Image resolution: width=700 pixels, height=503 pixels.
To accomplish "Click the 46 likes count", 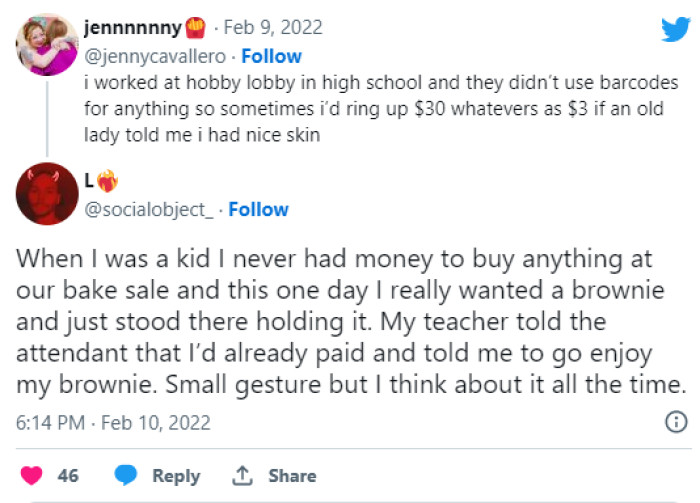I will point(68,476).
